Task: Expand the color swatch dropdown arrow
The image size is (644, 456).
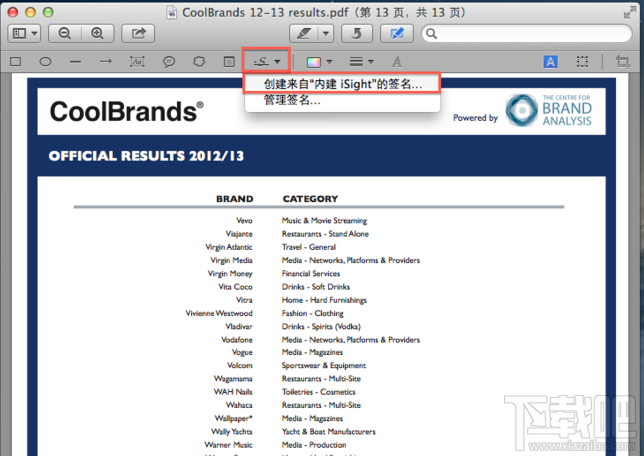Action: click(329, 62)
